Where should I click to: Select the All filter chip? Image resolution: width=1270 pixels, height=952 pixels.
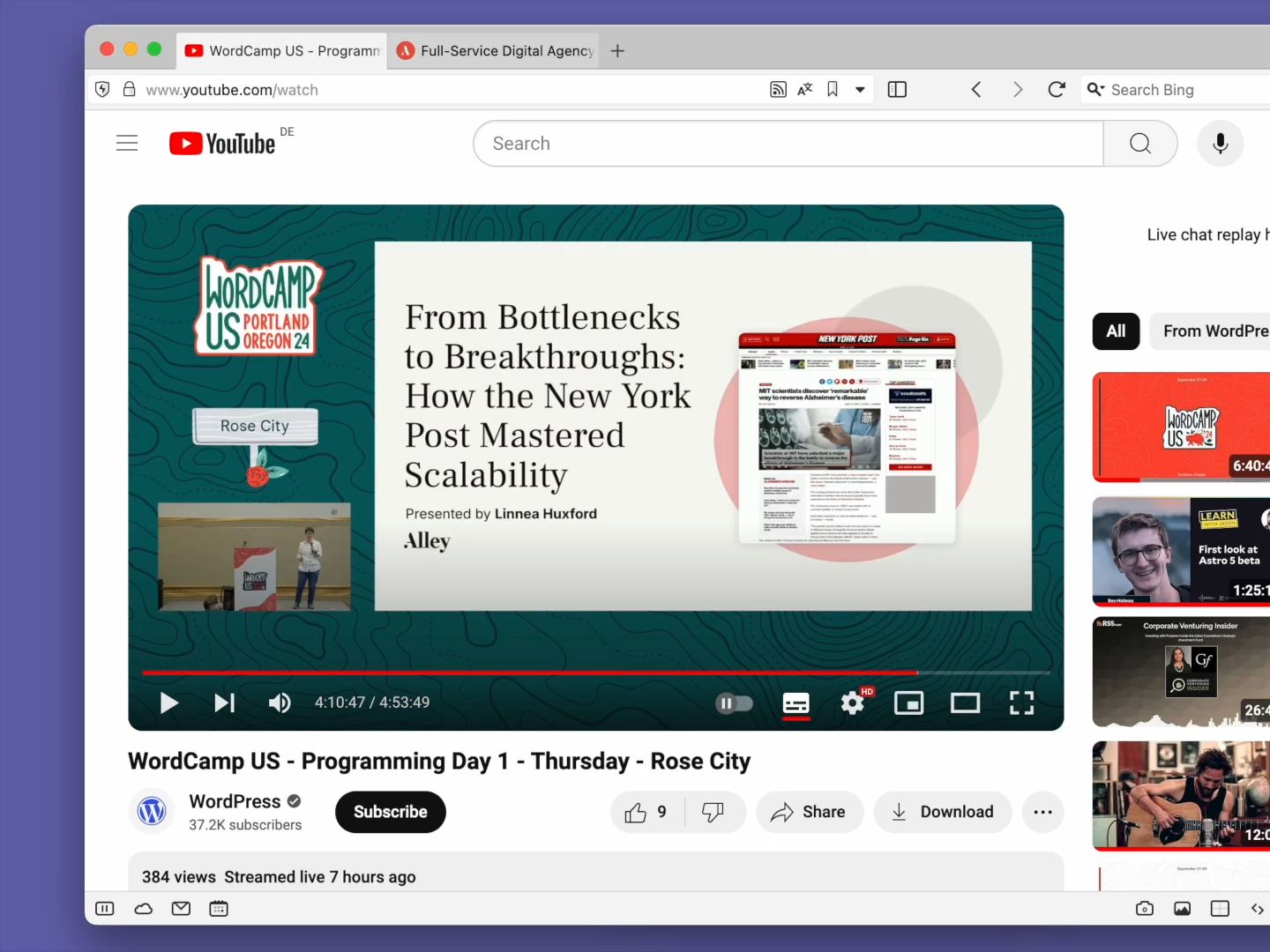(1117, 331)
